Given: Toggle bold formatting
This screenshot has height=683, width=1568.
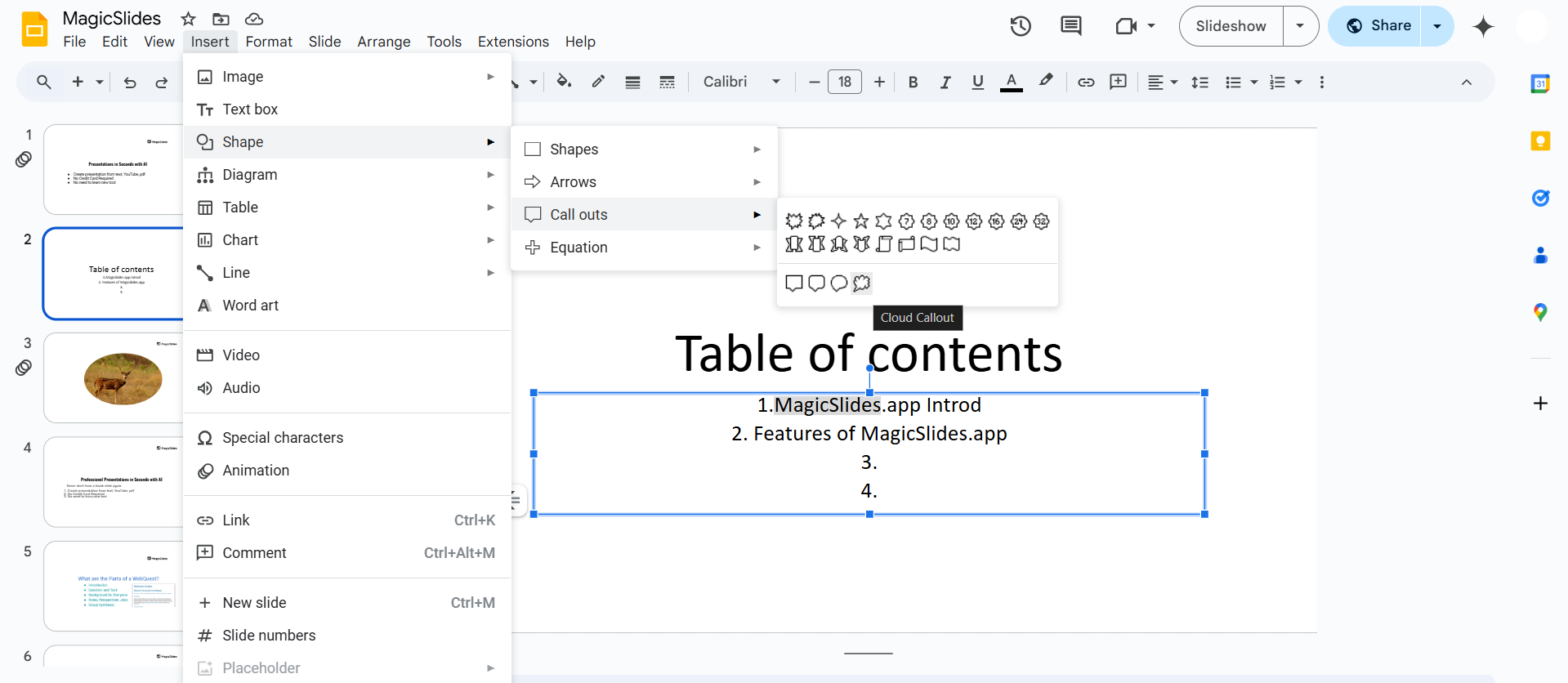Looking at the screenshot, I should tap(913, 82).
